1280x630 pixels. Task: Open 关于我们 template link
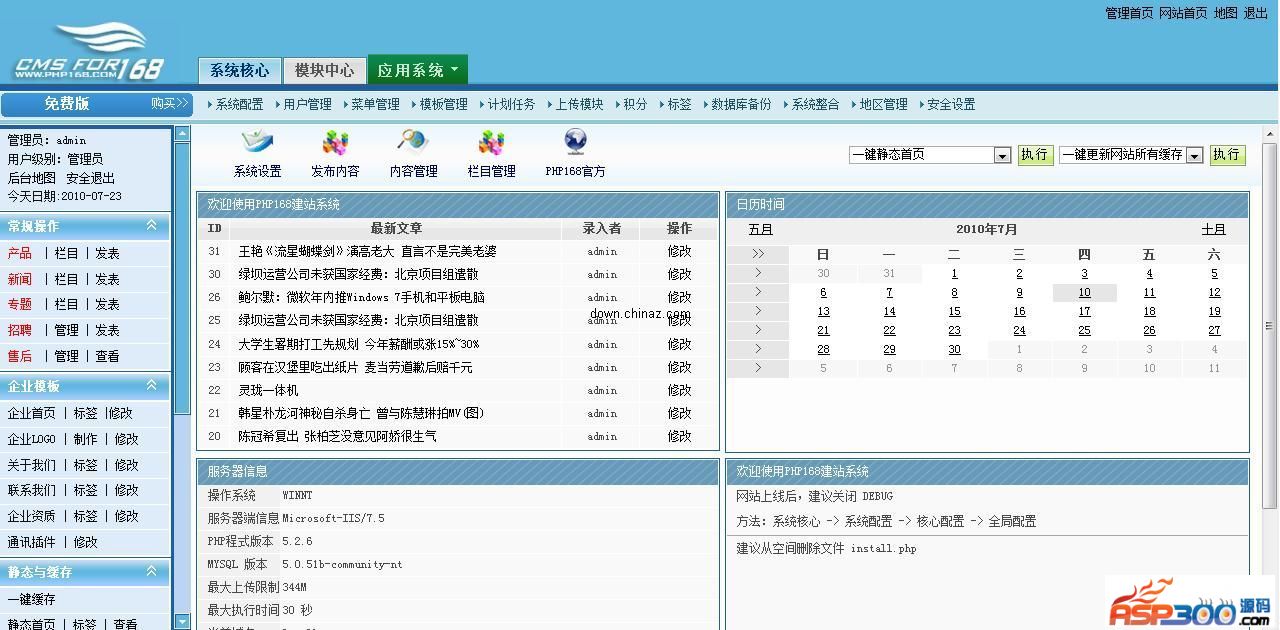(32, 465)
